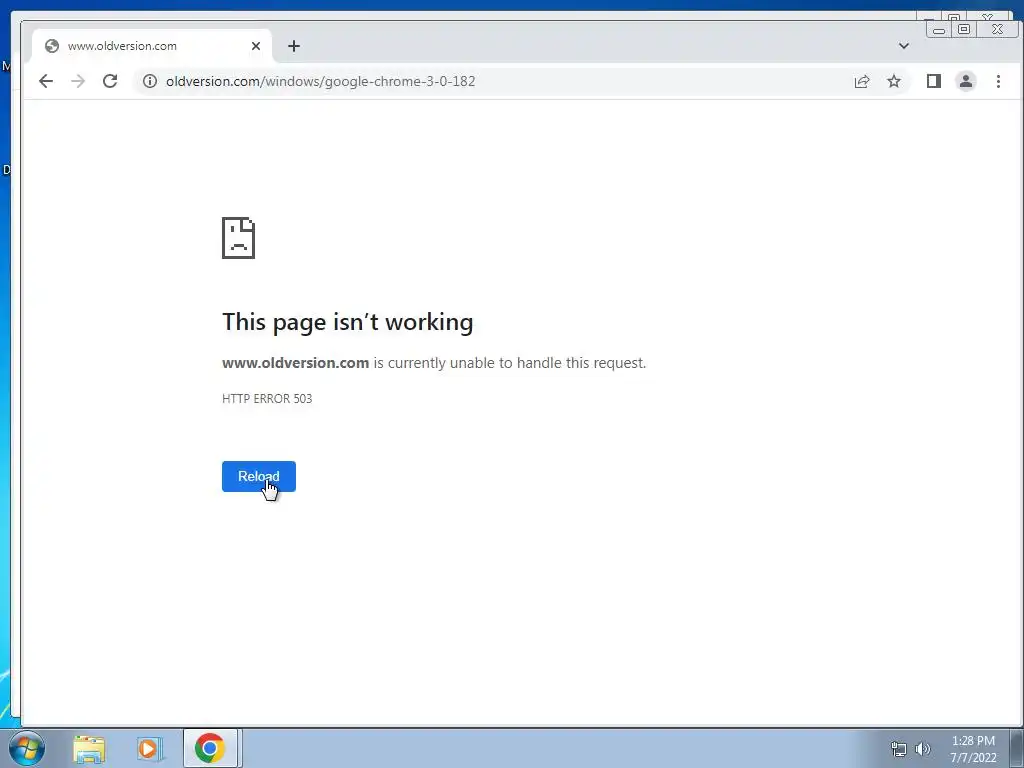Share this page icon in address bar

coord(862,81)
